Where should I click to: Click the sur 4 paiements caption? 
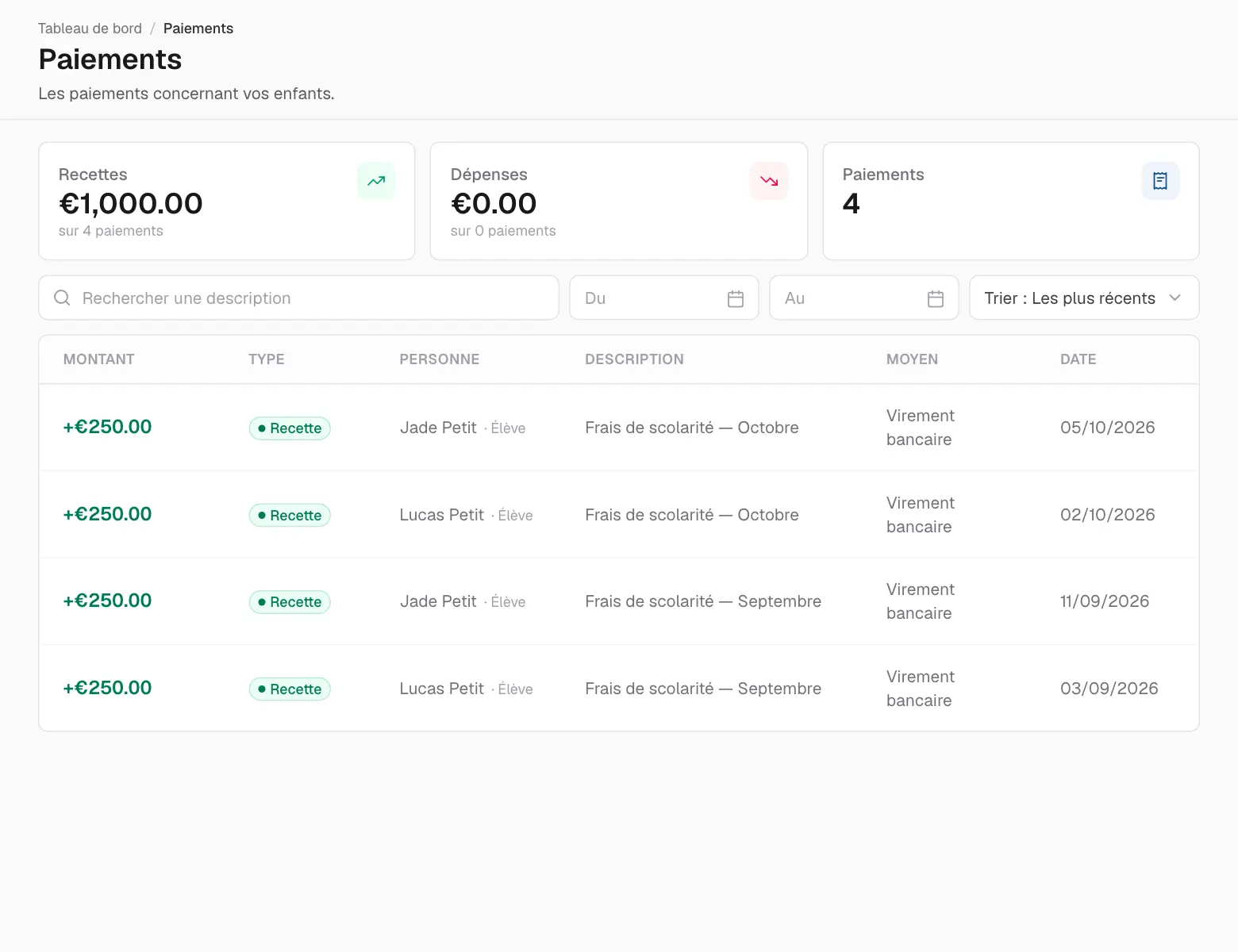tap(111, 231)
